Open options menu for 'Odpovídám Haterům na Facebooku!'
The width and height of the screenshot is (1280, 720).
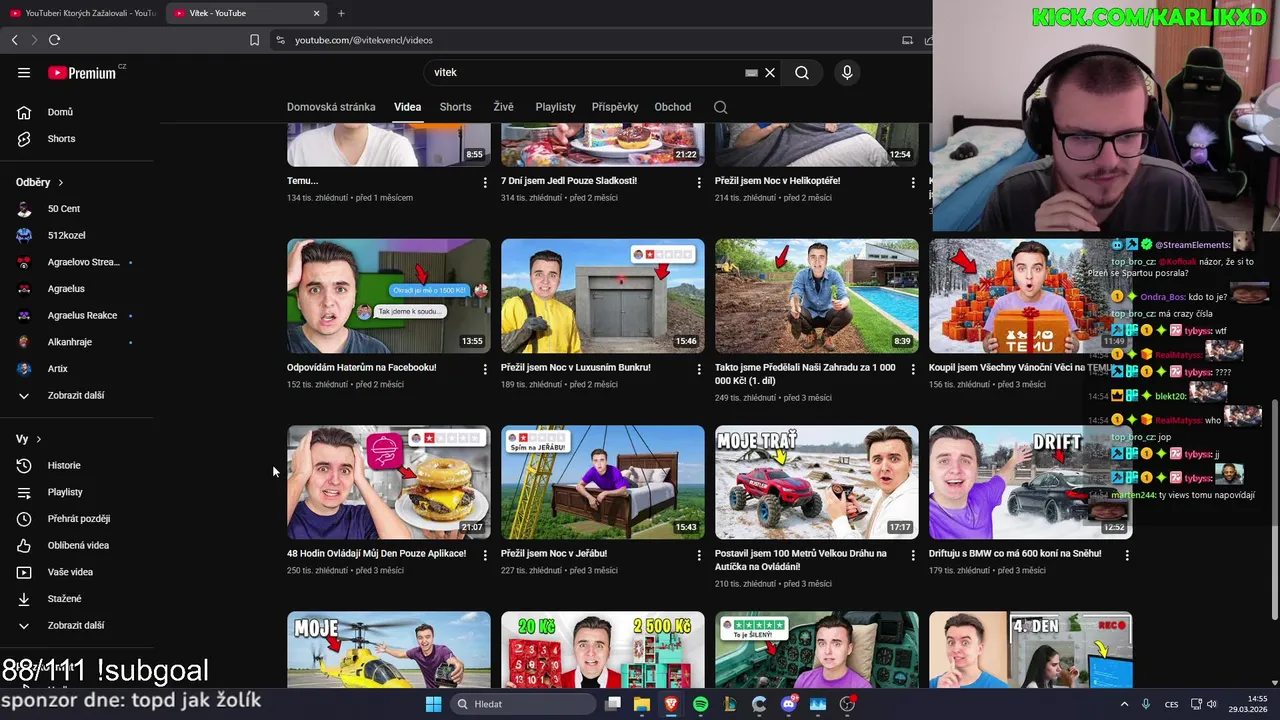485,369
